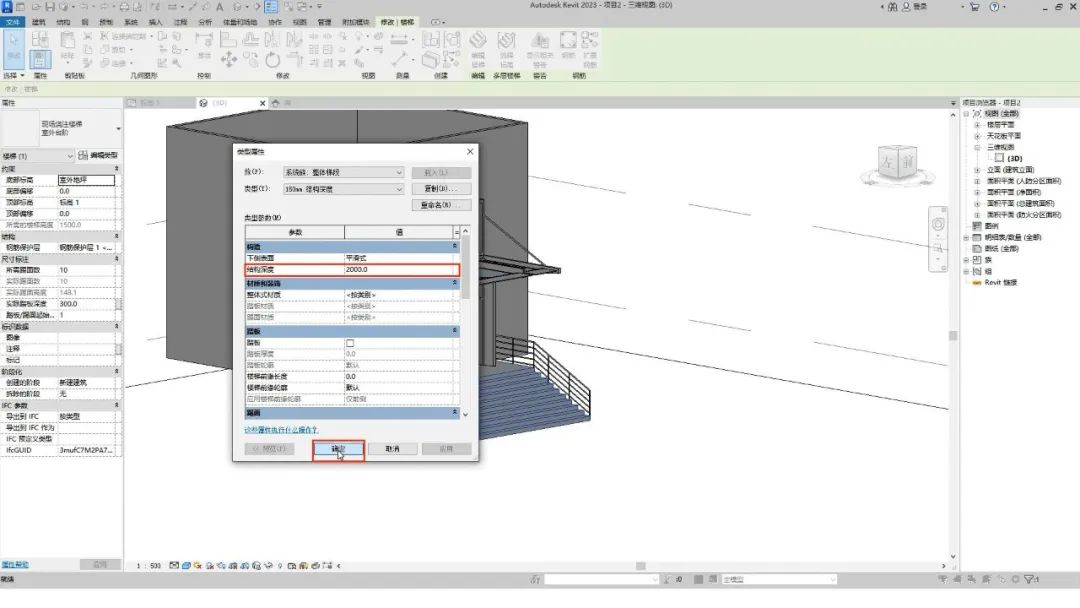Click the 2000.0 structural depth value field

401,269
